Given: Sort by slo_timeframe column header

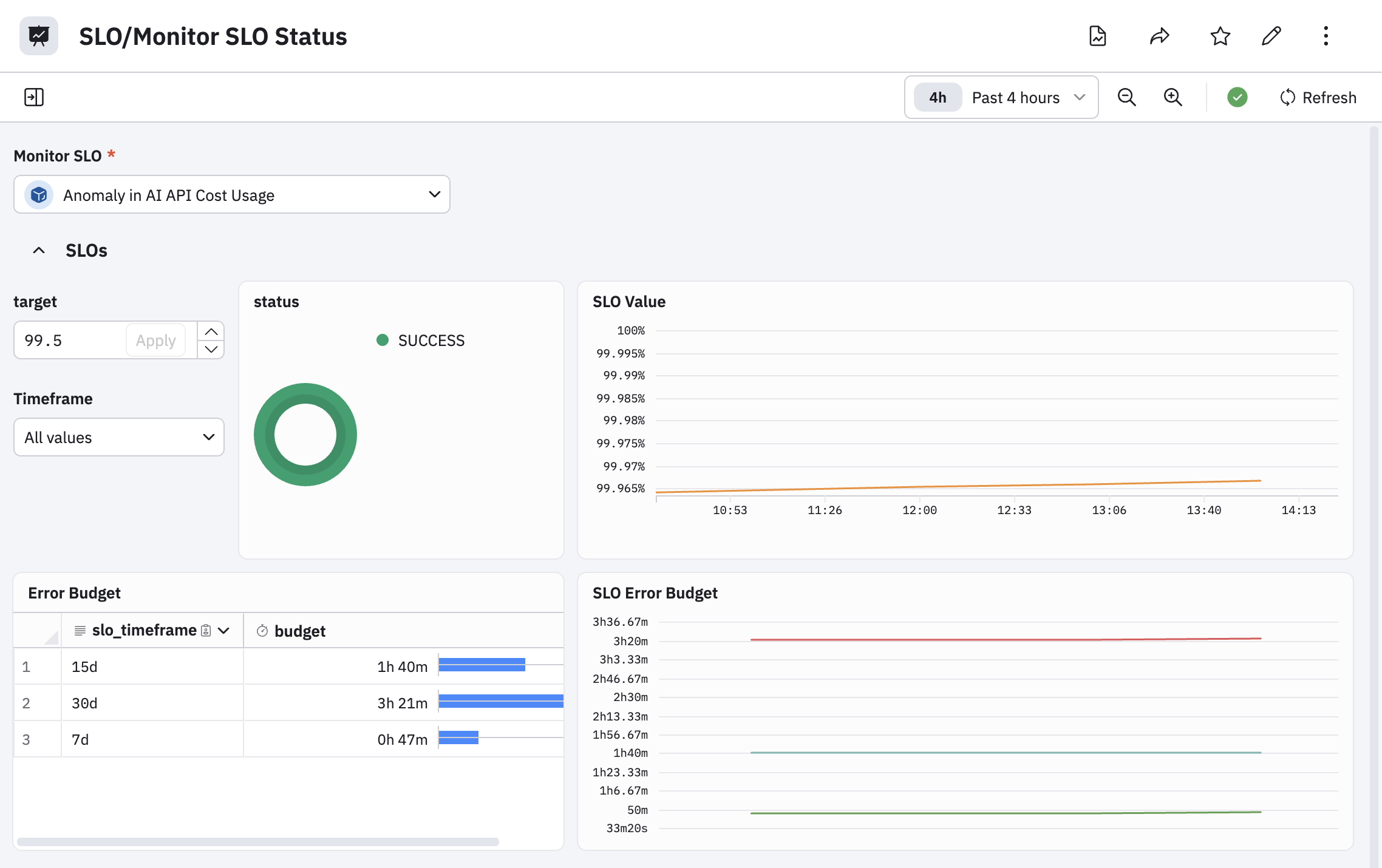Looking at the screenshot, I should pyautogui.click(x=145, y=631).
